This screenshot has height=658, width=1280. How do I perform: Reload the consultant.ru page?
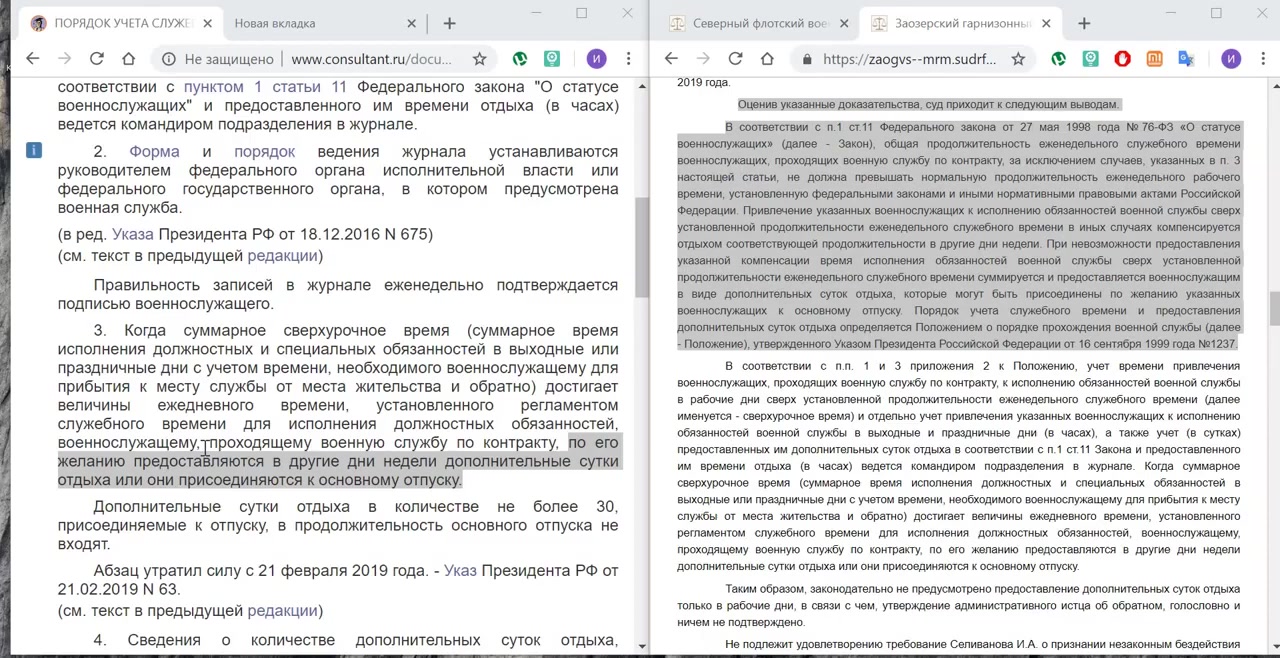point(96,59)
